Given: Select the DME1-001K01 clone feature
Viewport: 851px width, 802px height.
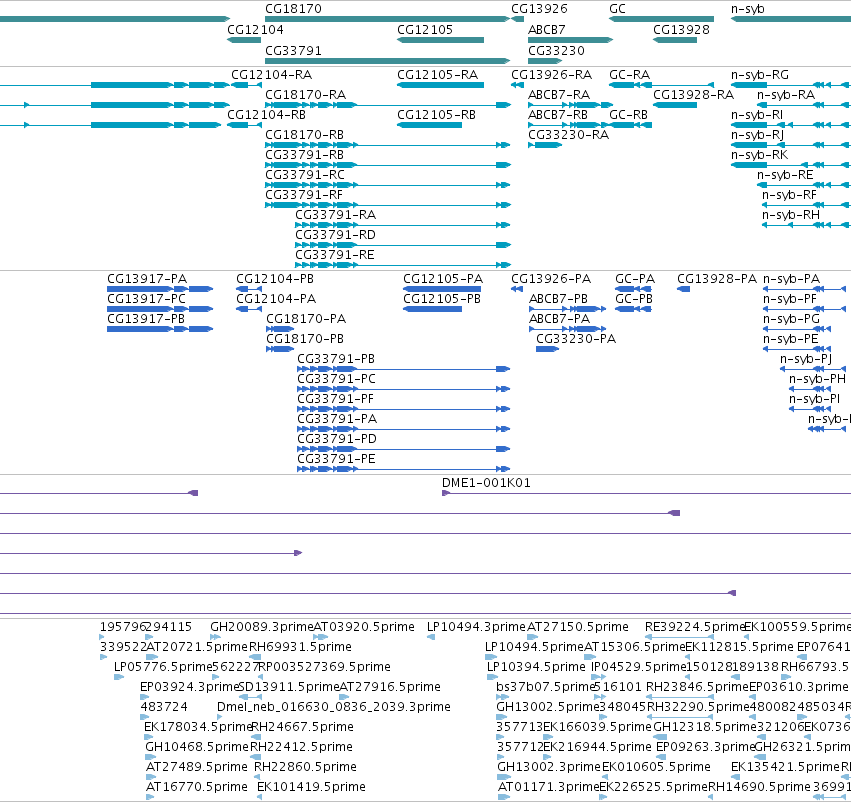Looking at the screenshot, I should click(646, 493).
